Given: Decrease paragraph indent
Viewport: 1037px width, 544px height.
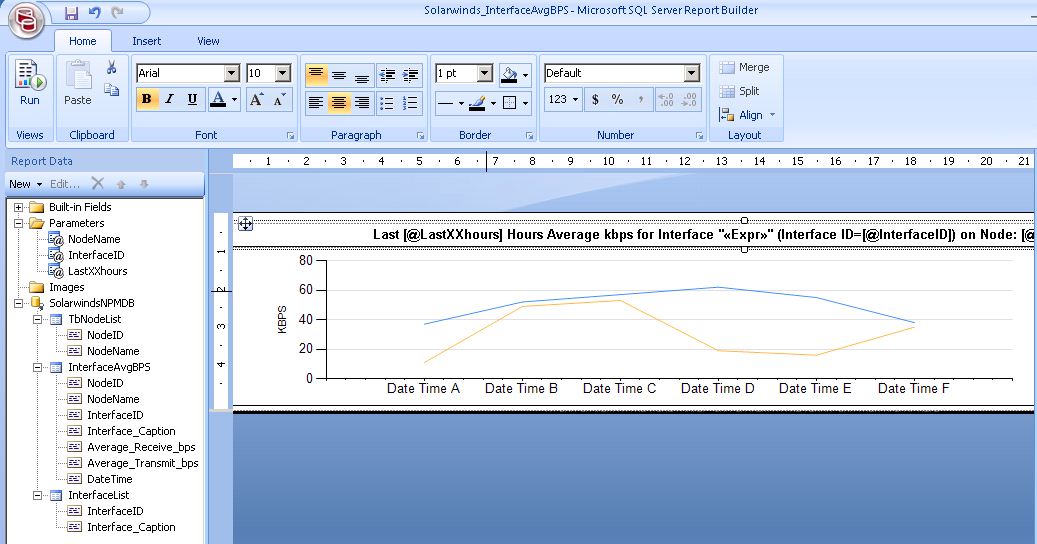Looking at the screenshot, I should (x=388, y=75).
